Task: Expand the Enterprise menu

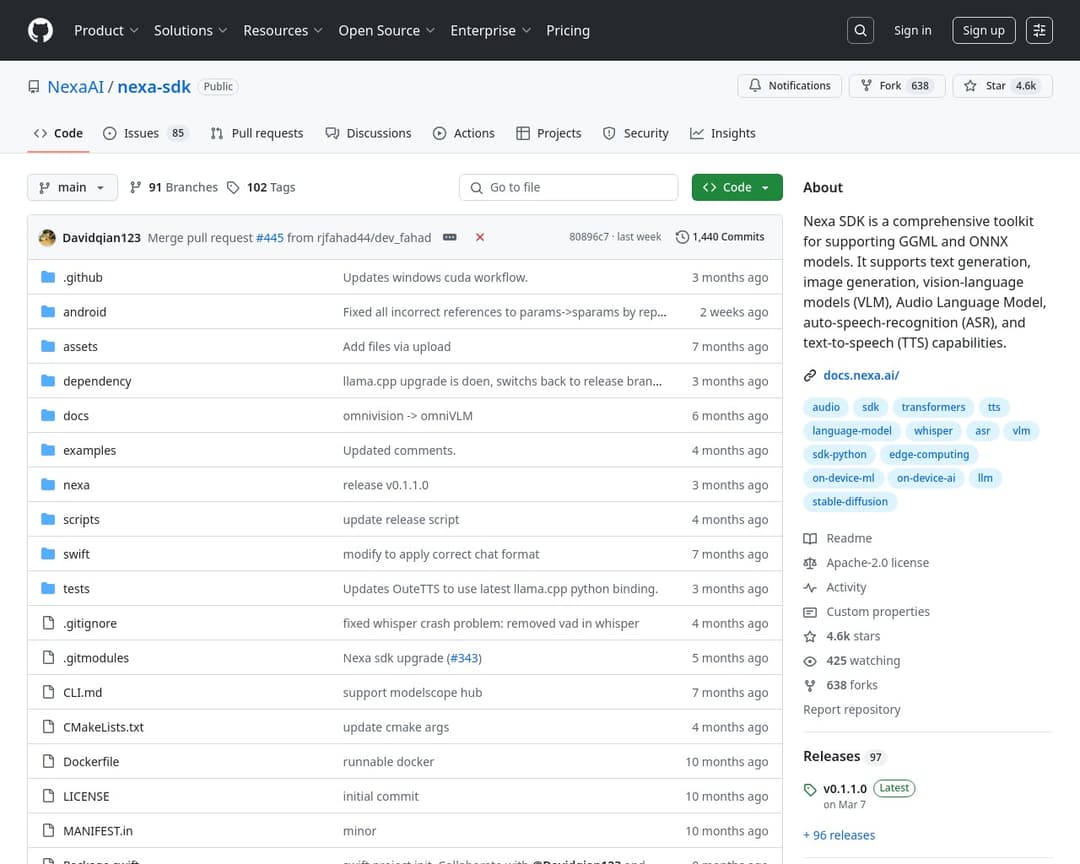Action: [x=490, y=30]
